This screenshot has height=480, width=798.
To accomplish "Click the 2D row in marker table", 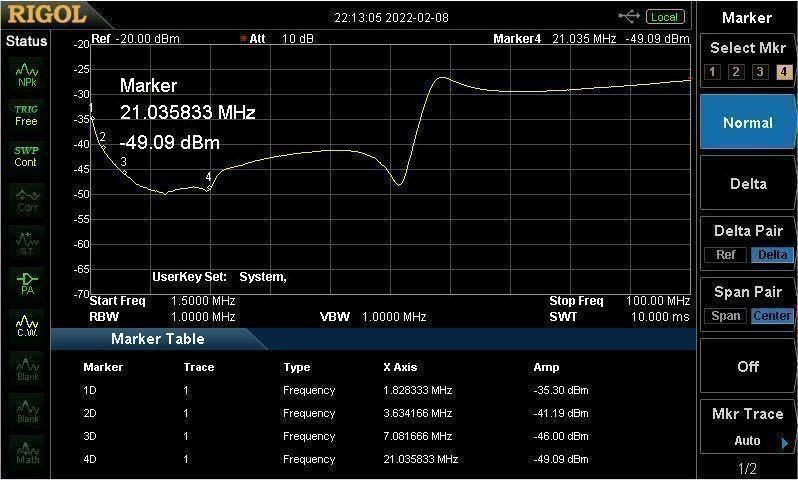I will [336, 413].
